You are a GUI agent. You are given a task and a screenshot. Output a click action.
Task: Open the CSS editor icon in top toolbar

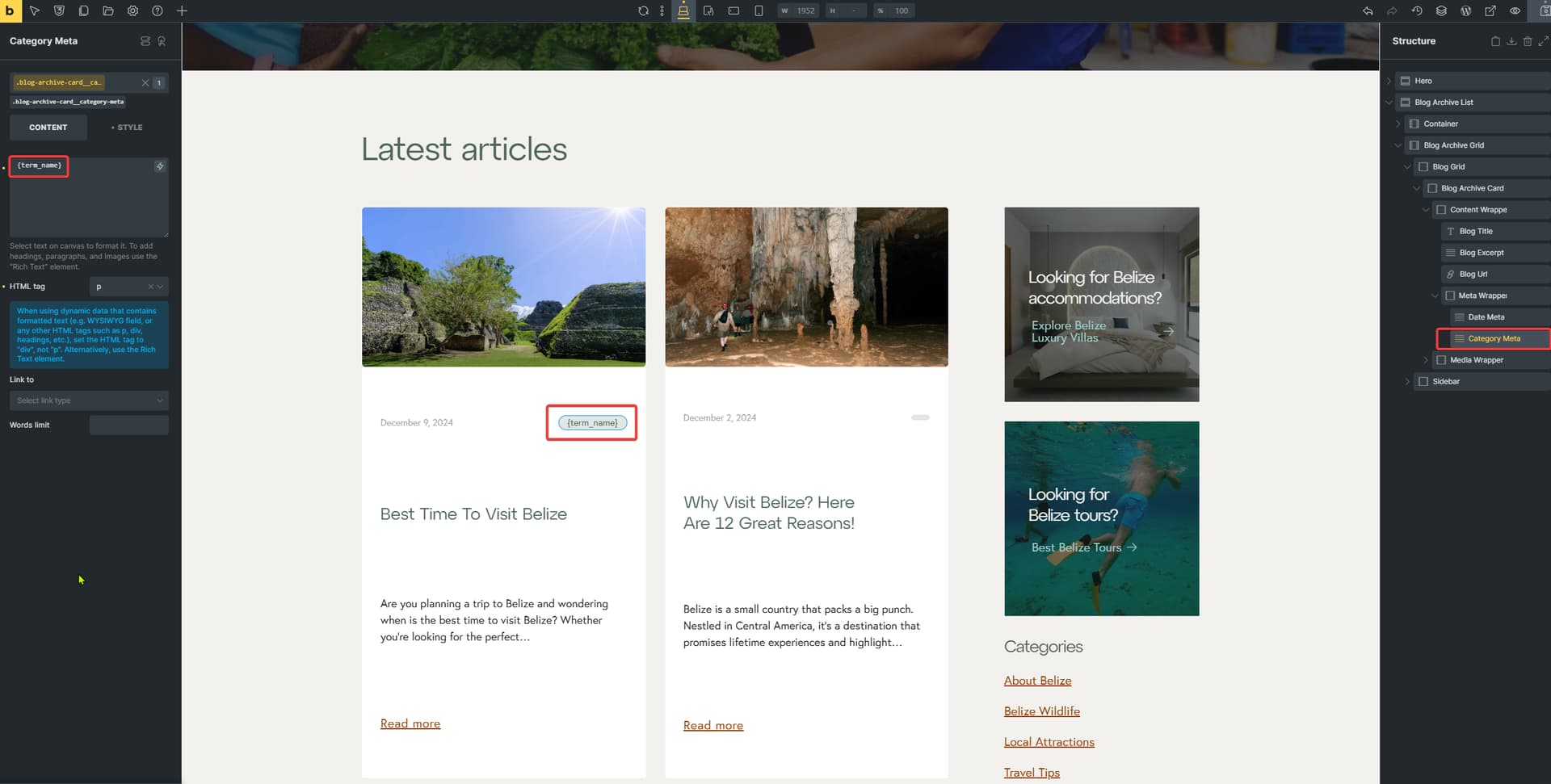click(x=59, y=10)
